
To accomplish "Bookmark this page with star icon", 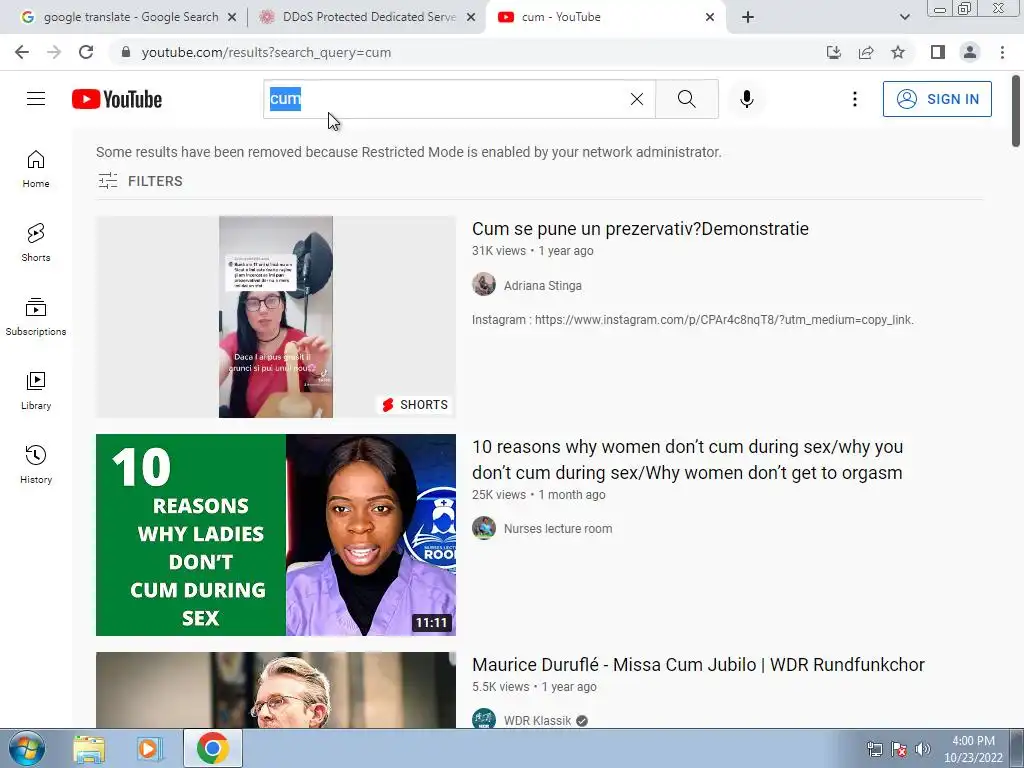I will pos(898,52).
